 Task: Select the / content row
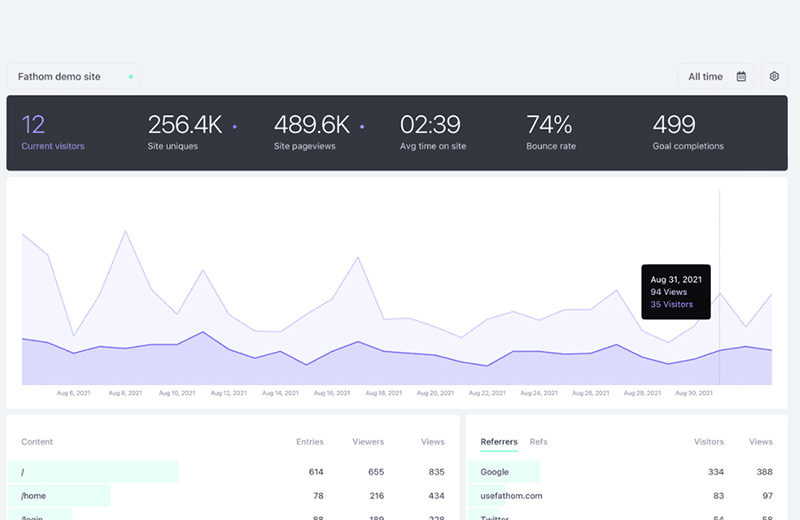[233, 472]
